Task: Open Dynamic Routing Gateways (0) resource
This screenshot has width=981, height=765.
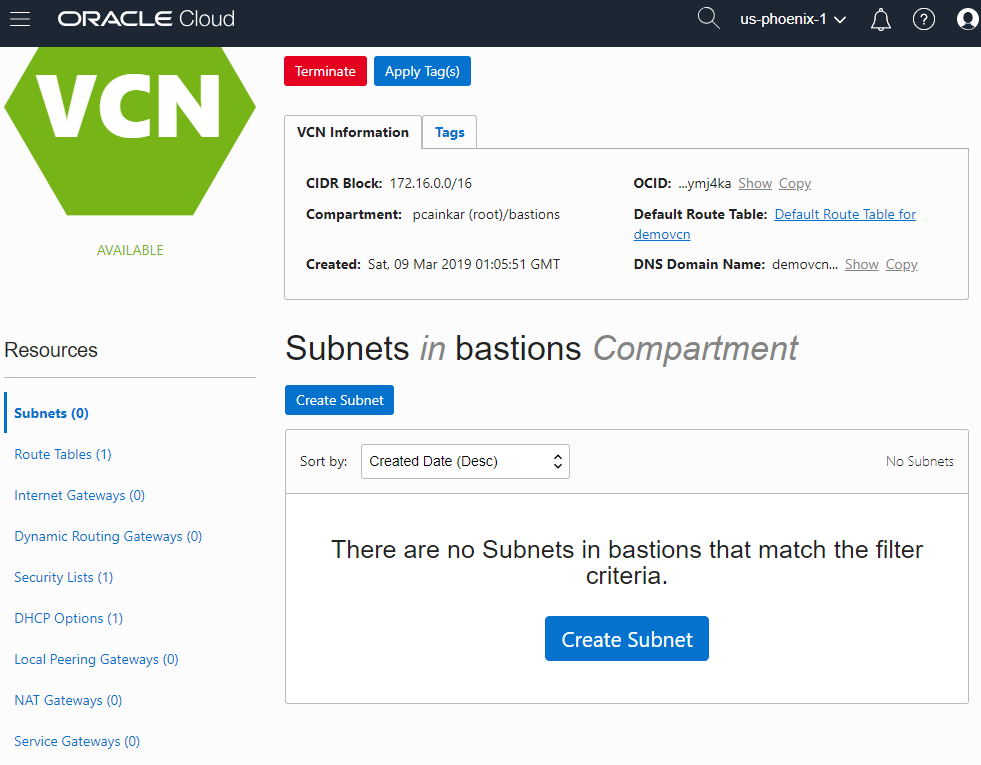Action: (108, 537)
